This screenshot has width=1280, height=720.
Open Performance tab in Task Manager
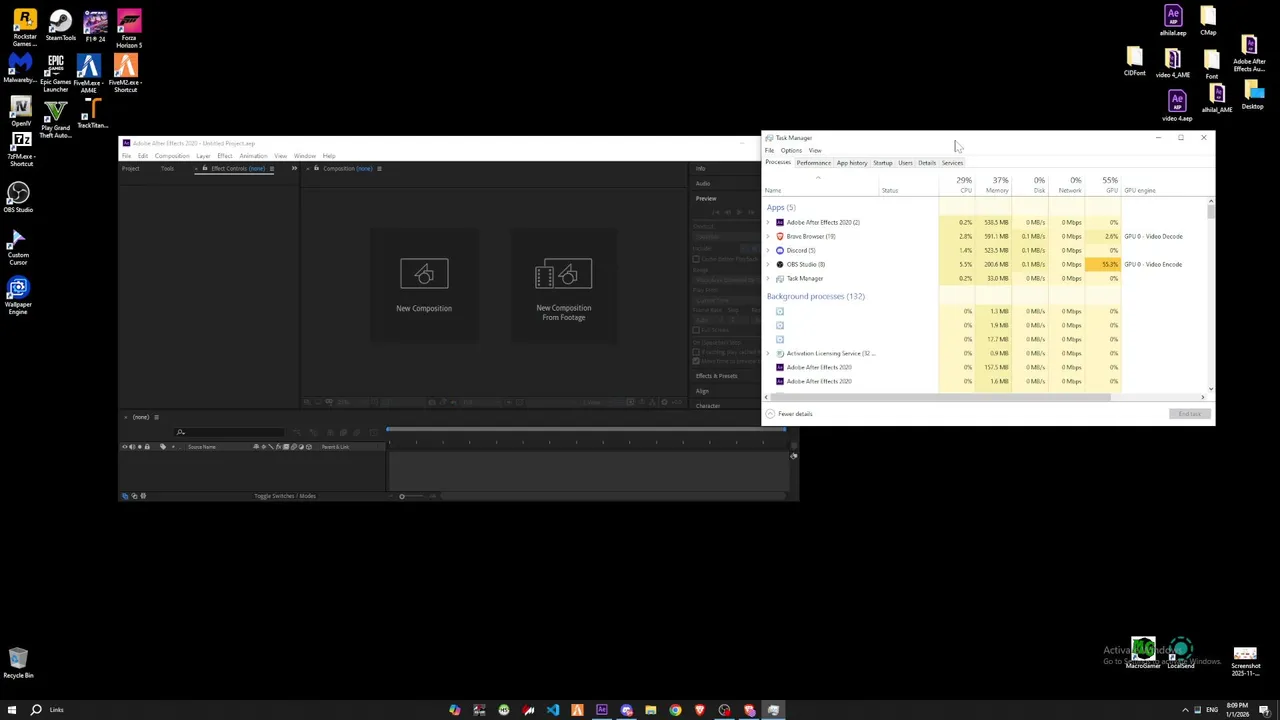tap(814, 163)
